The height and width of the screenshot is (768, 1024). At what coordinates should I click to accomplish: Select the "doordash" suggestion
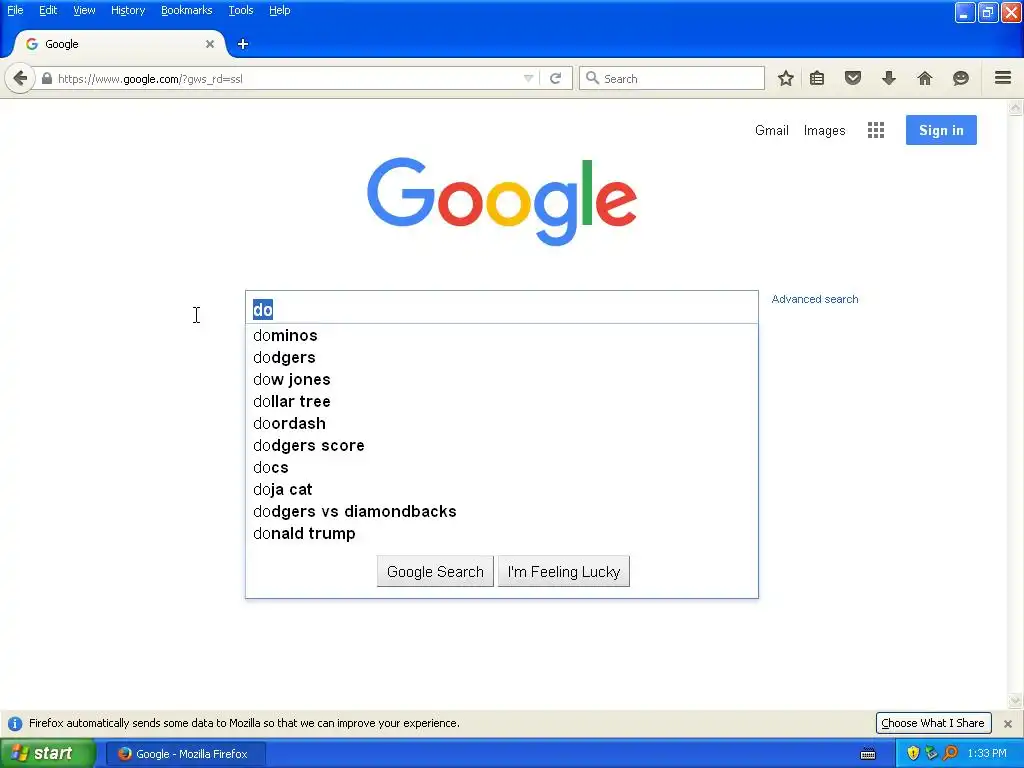click(x=502, y=424)
